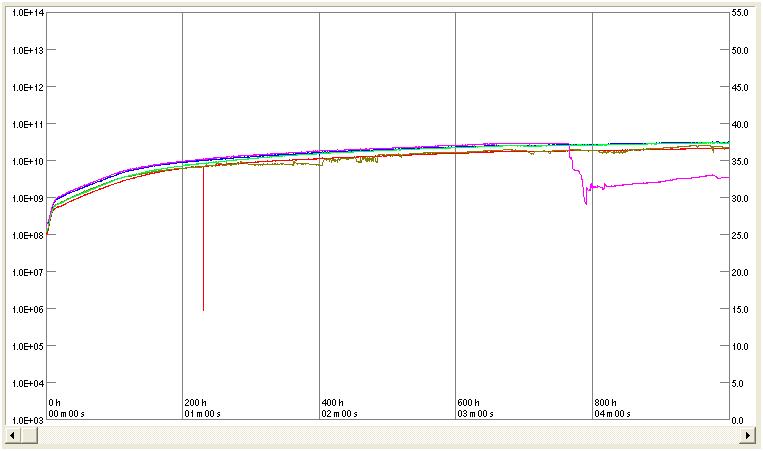Click the 00 m 00 s time label
763x451 pixels.
point(66,414)
